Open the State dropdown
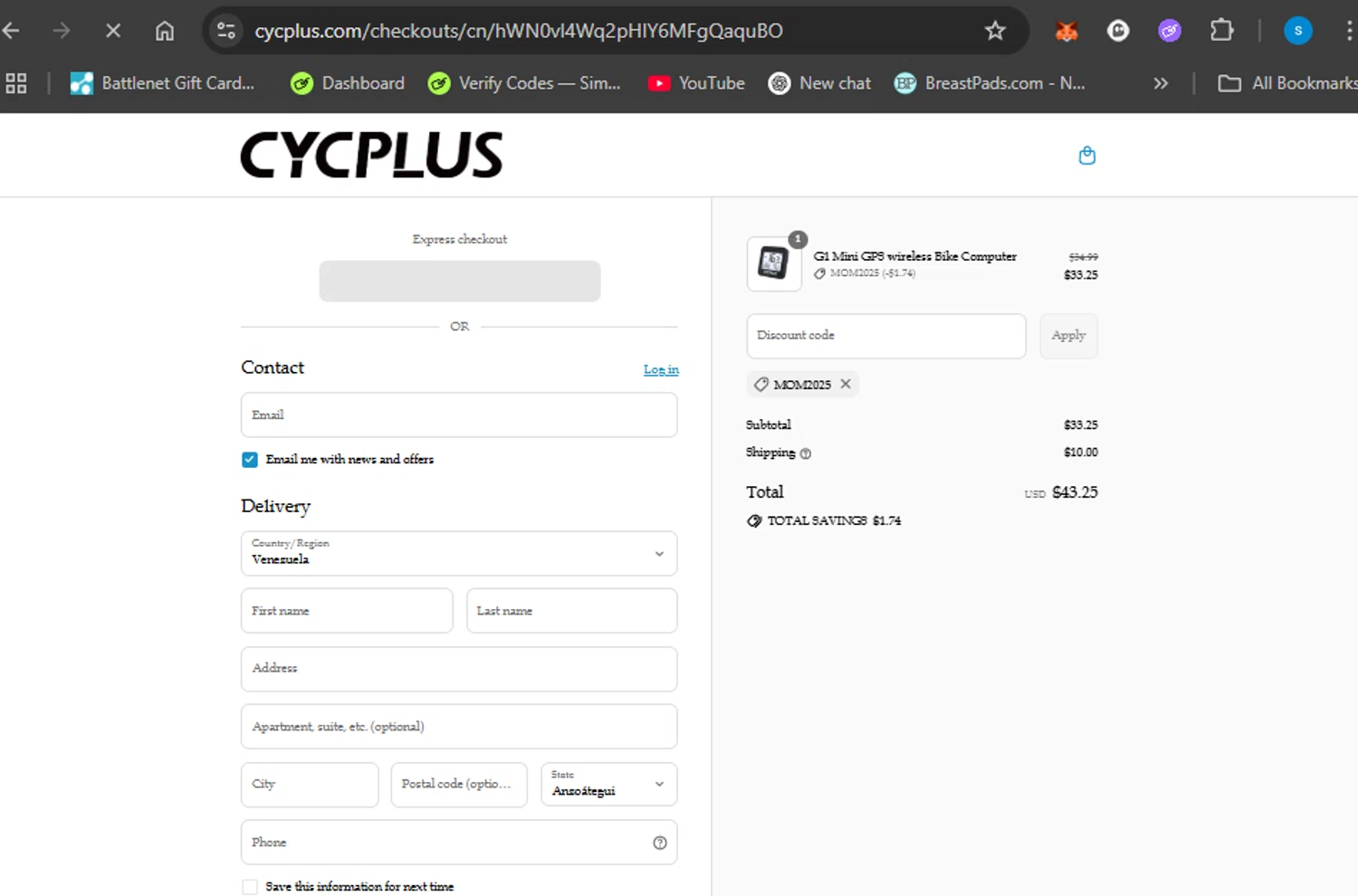This screenshot has width=1358, height=896. 609,785
